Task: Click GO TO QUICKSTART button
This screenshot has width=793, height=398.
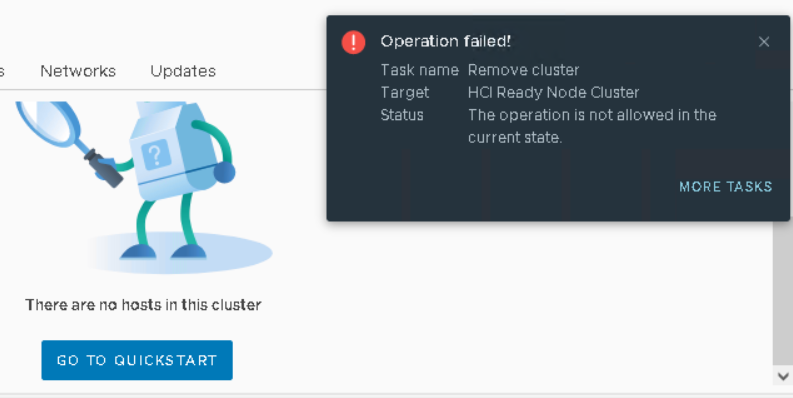Action: [137, 360]
